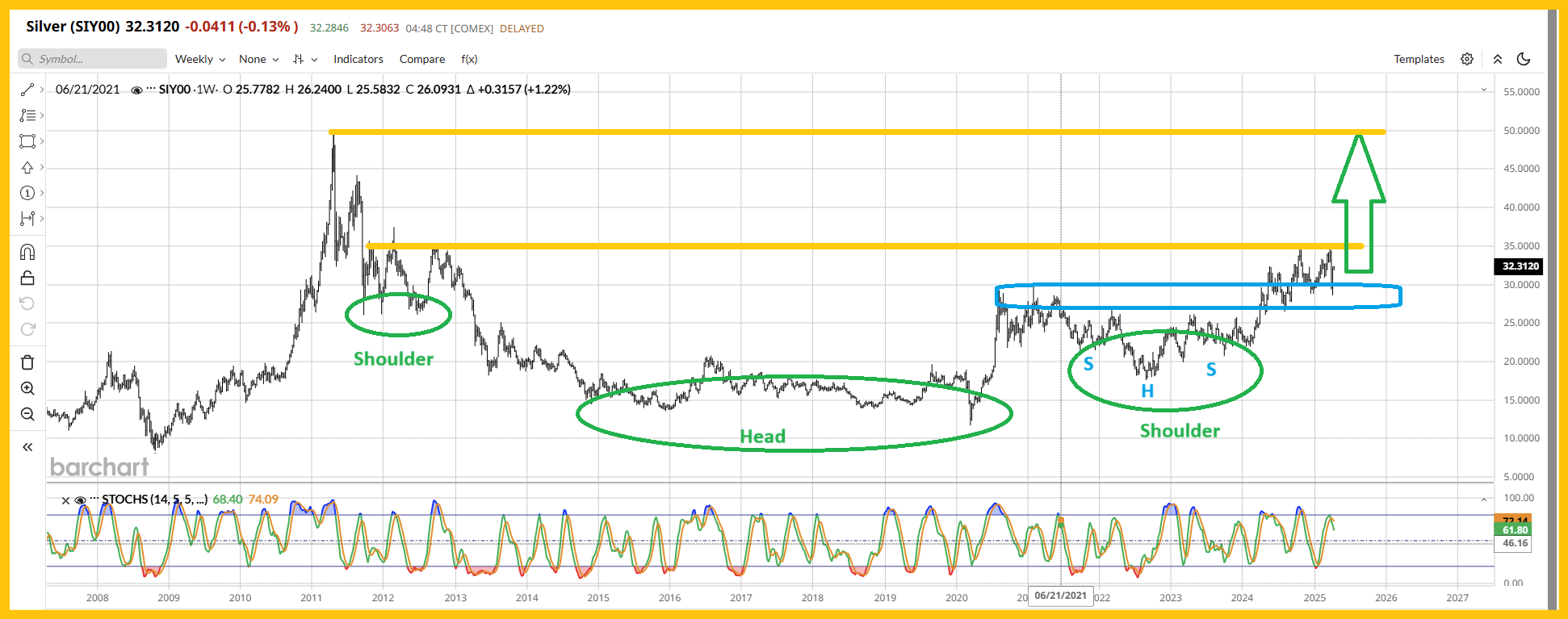1568x619 pixels.
Task: Open the Templates menu
Action: pyautogui.click(x=1419, y=59)
